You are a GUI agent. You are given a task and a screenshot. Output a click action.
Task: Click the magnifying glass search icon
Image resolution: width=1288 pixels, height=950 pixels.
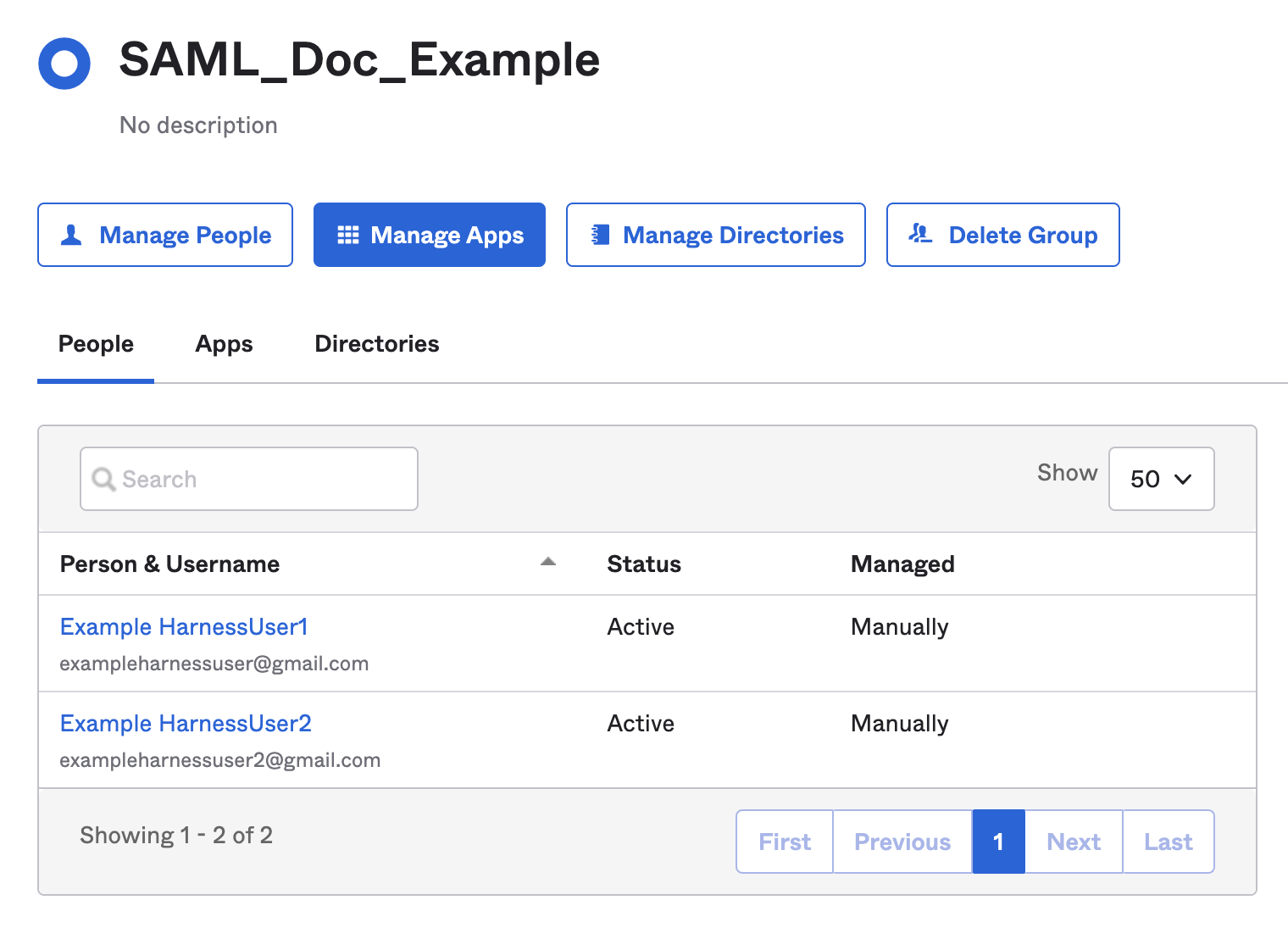(x=103, y=480)
